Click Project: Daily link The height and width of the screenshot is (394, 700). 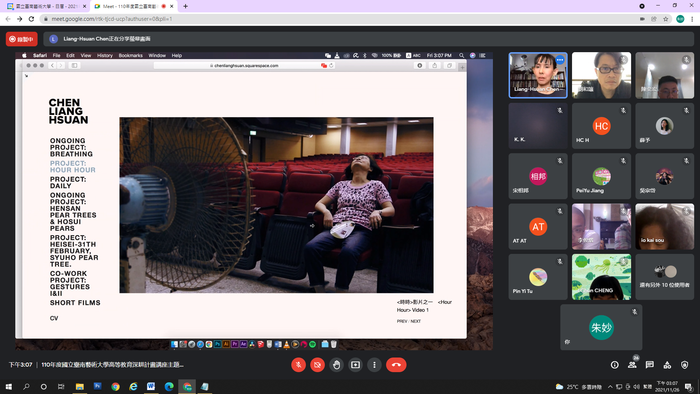point(68,182)
